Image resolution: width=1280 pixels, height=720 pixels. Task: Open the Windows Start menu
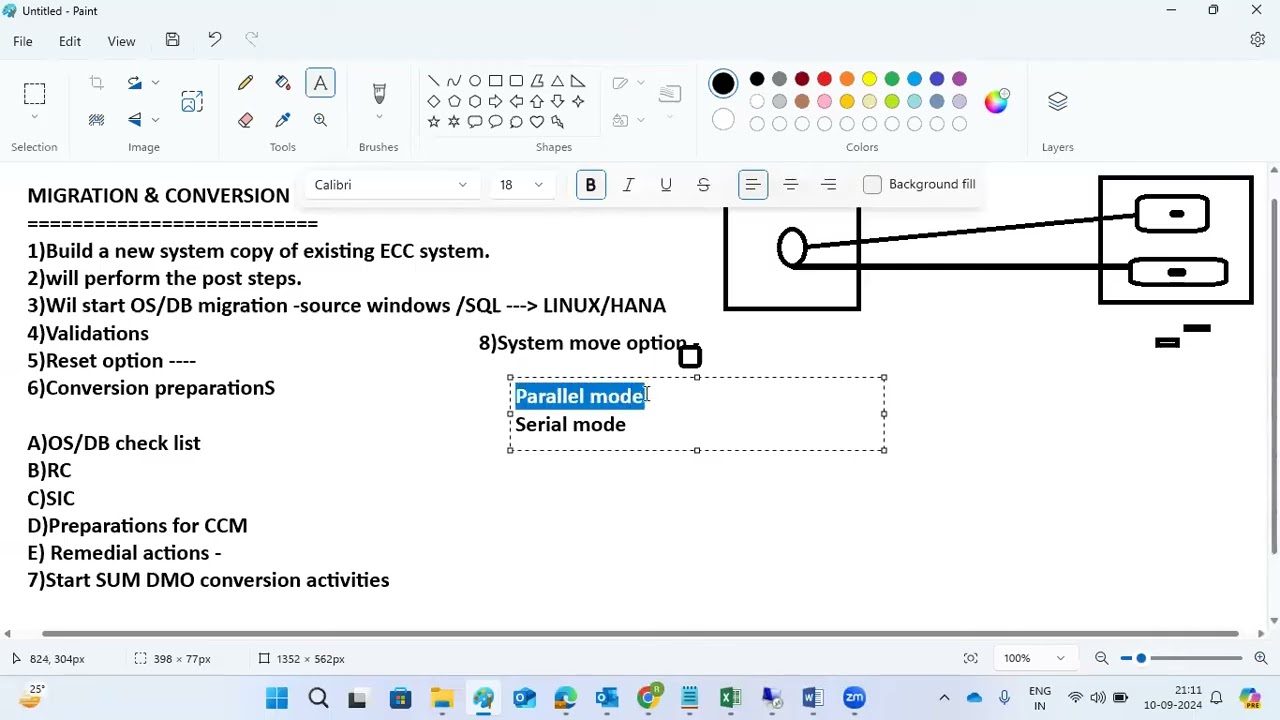pos(277,698)
